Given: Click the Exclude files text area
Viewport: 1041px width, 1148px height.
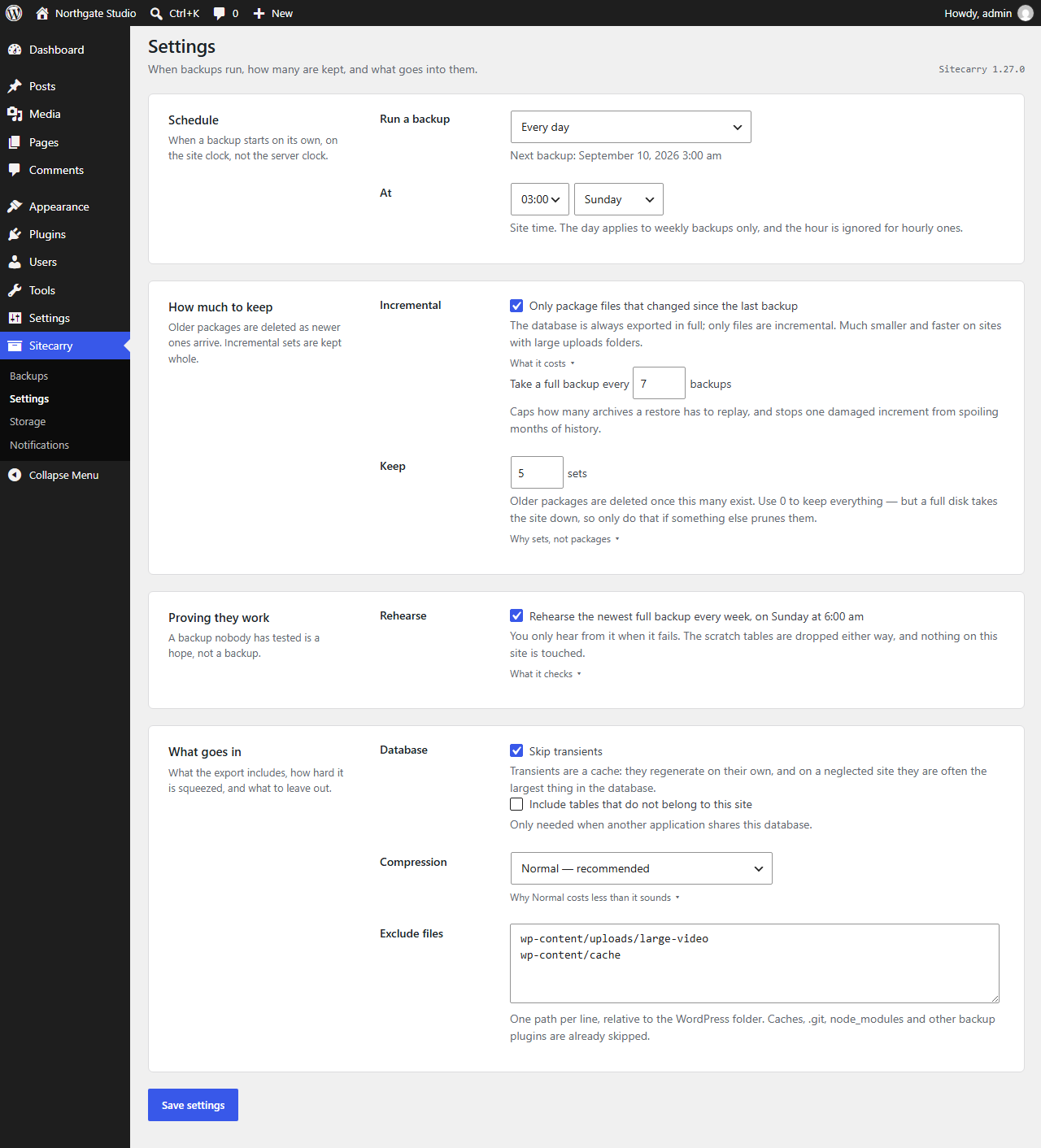Looking at the screenshot, I should point(755,963).
